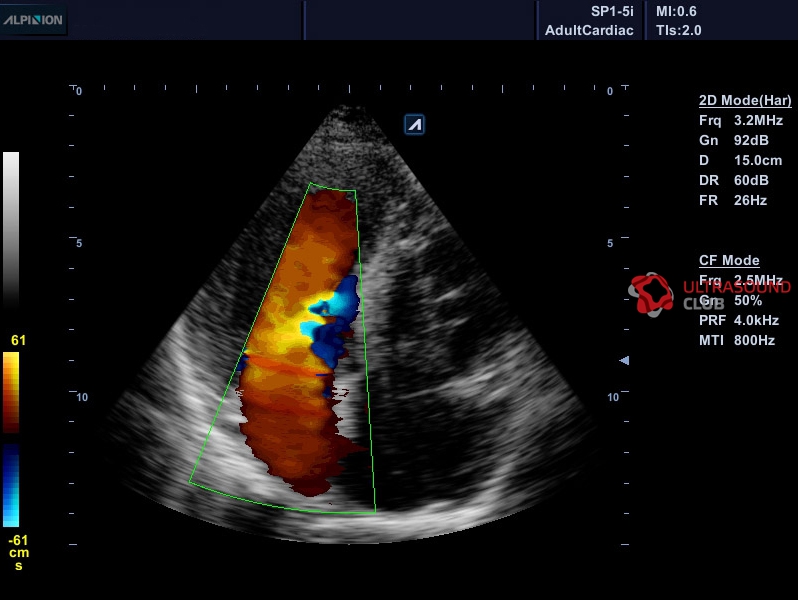
Task: Click the blue negative velocity color bar
Action: pos(11,485)
